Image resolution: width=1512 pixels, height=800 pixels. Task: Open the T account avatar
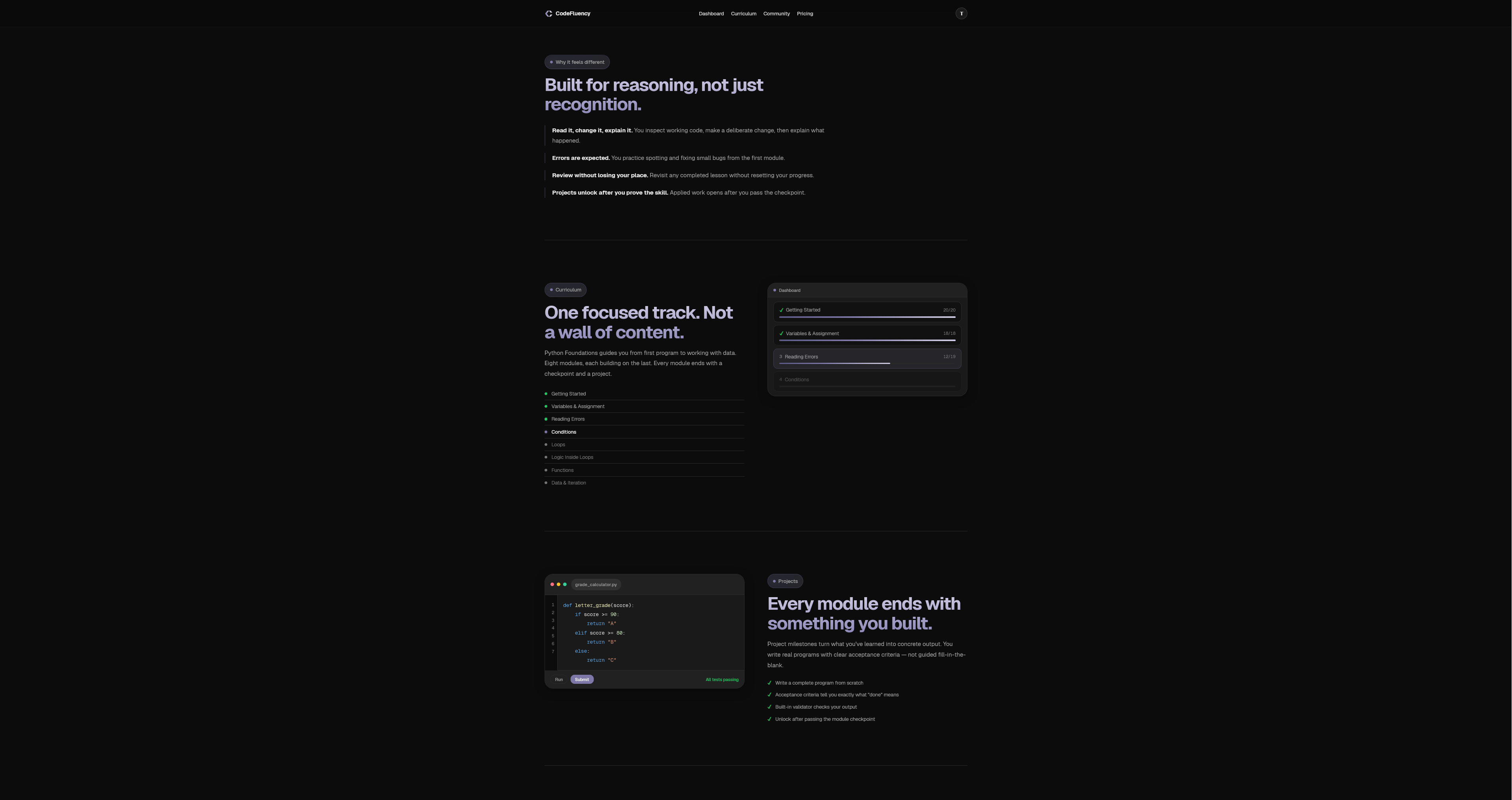click(x=962, y=13)
